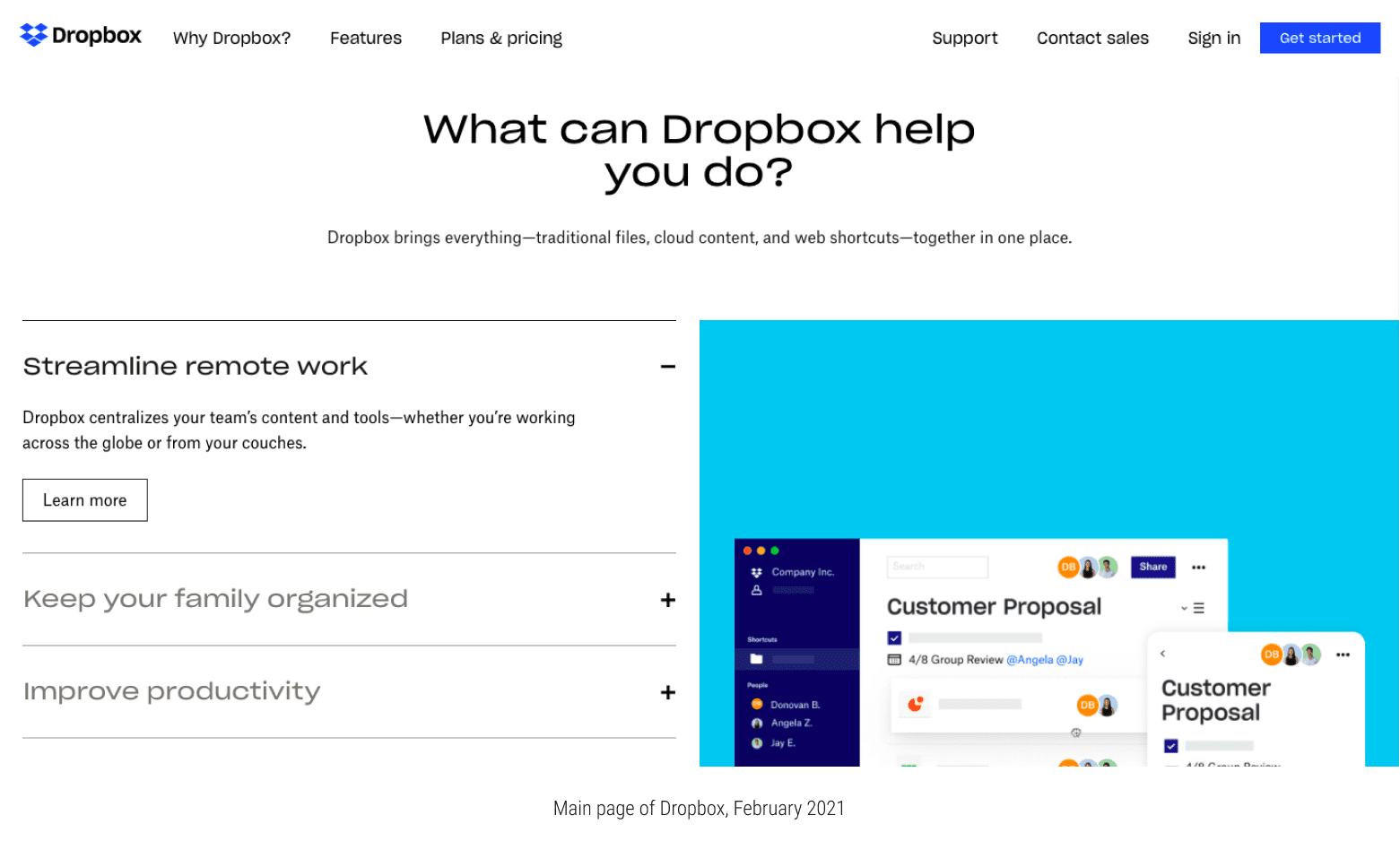Click the green window dot in mockup
The width and height of the screenshot is (1400, 850).
point(775,551)
